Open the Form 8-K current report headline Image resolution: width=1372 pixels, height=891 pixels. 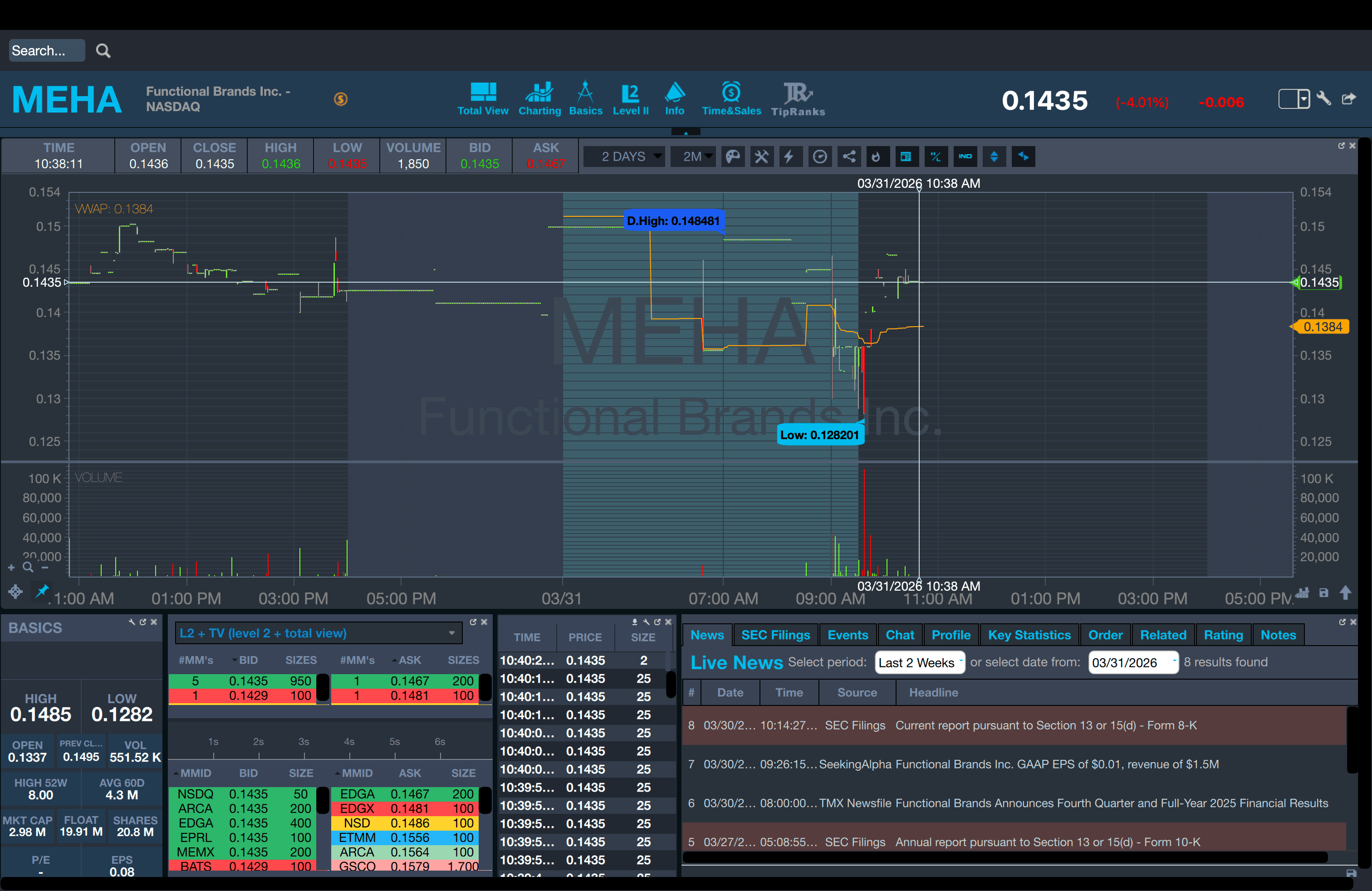pos(1045,725)
